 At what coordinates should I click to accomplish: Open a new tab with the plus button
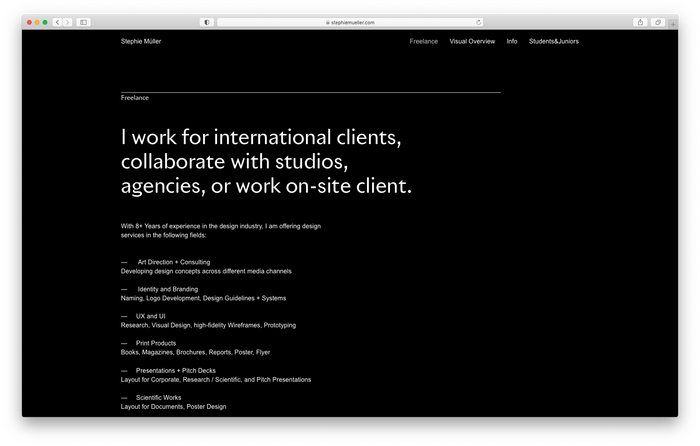click(x=673, y=24)
